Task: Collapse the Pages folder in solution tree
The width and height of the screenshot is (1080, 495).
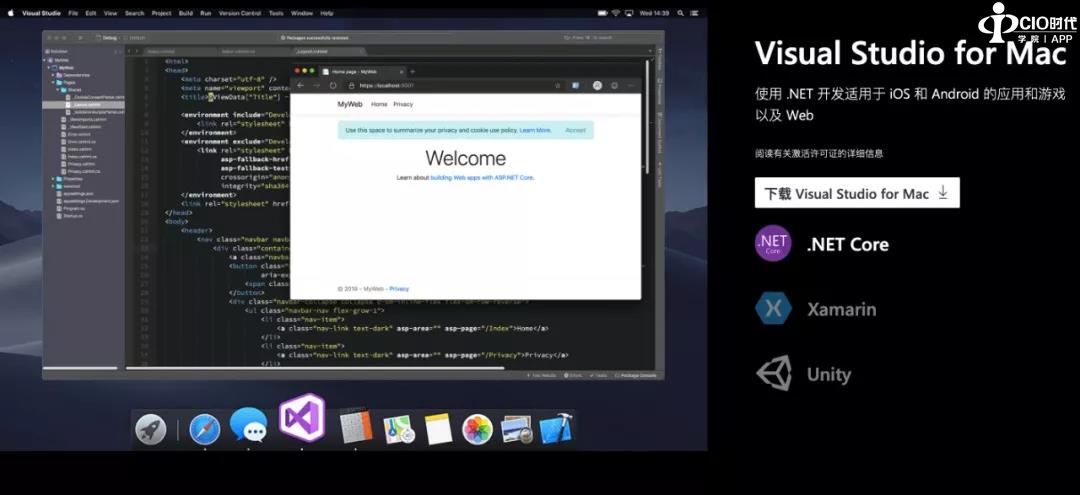Action: pos(54,82)
